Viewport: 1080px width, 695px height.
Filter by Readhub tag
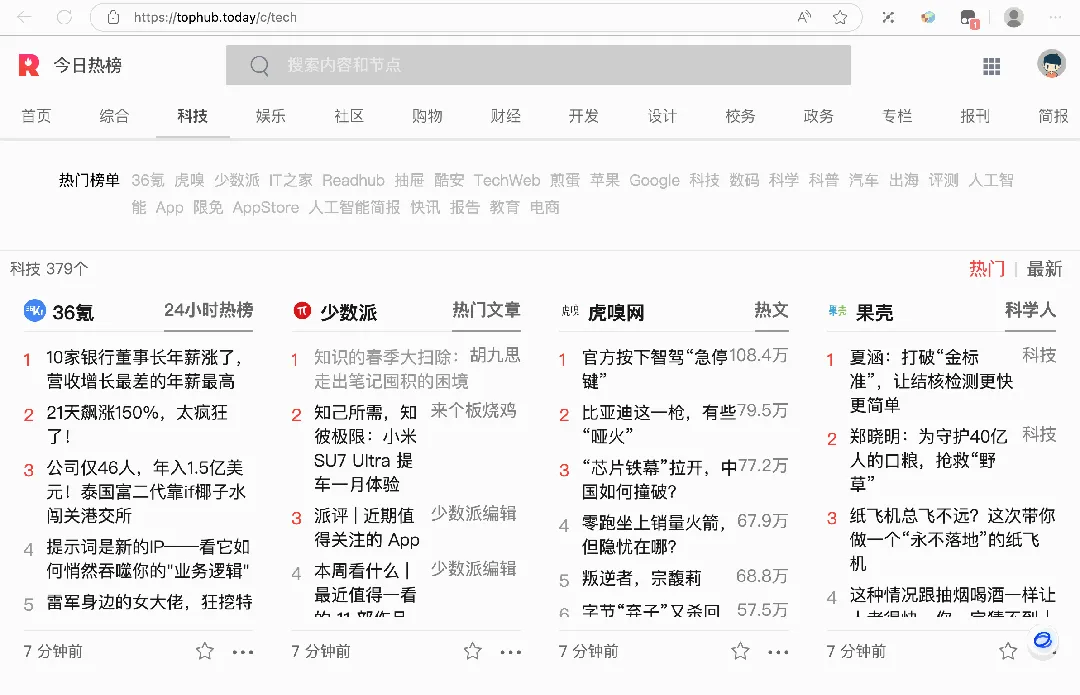pyautogui.click(x=353, y=180)
